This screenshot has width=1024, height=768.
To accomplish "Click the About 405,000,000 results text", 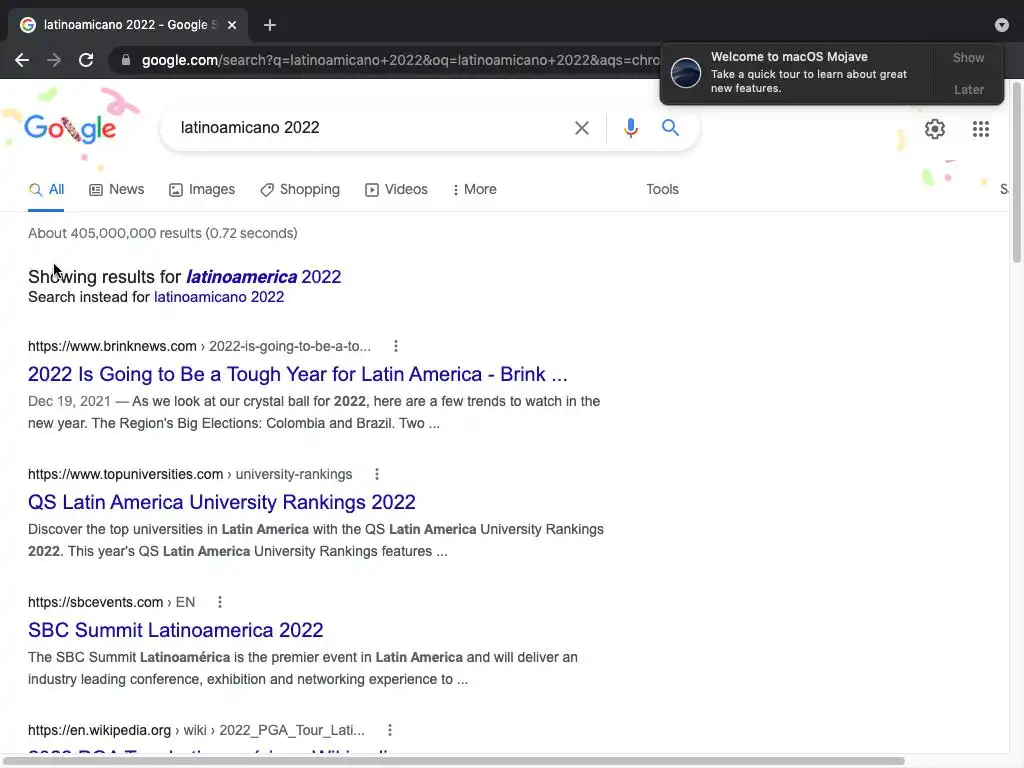I will (163, 233).
